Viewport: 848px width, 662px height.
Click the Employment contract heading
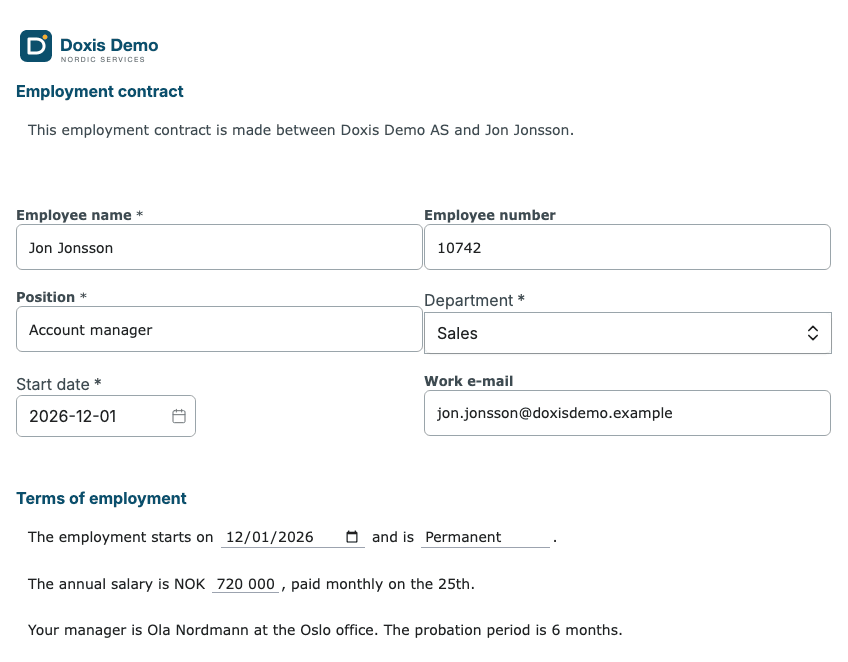[100, 91]
